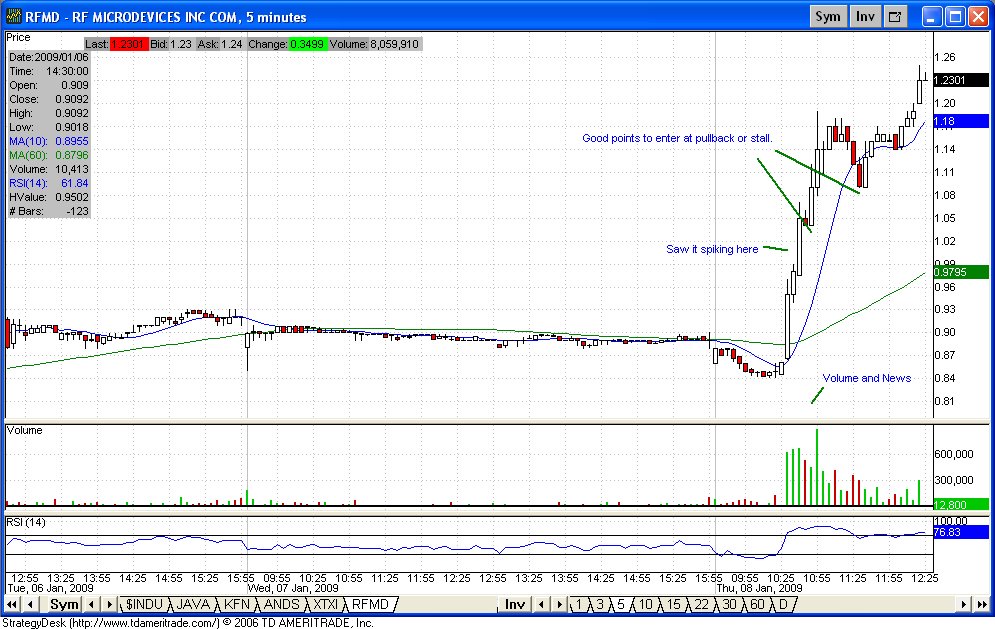Select the 10 minute interval tab
Screen dimensions: 995x629
(645, 604)
